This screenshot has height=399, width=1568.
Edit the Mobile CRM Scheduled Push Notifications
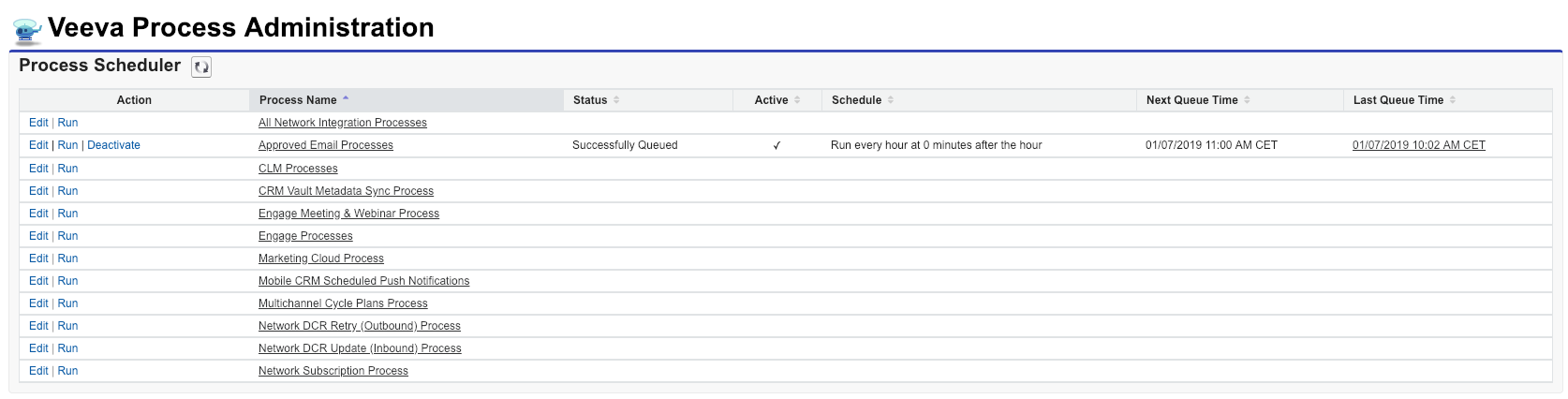coord(38,281)
